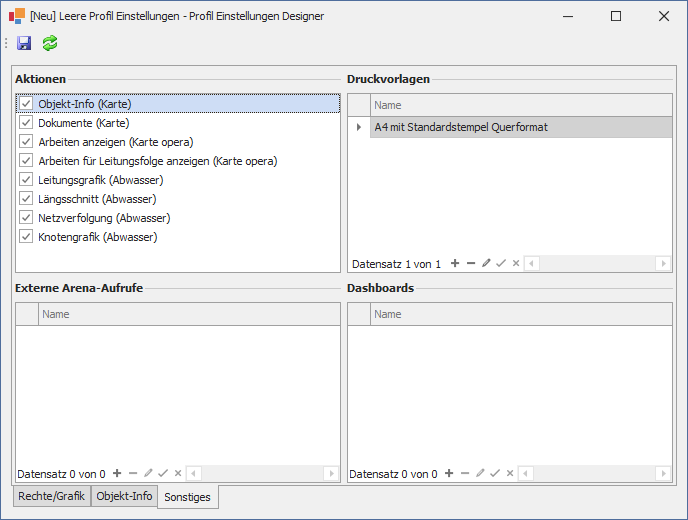Open the Objekt-Info tab
Image resolution: width=688 pixels, height=520 pixels.
pos(124,496)
